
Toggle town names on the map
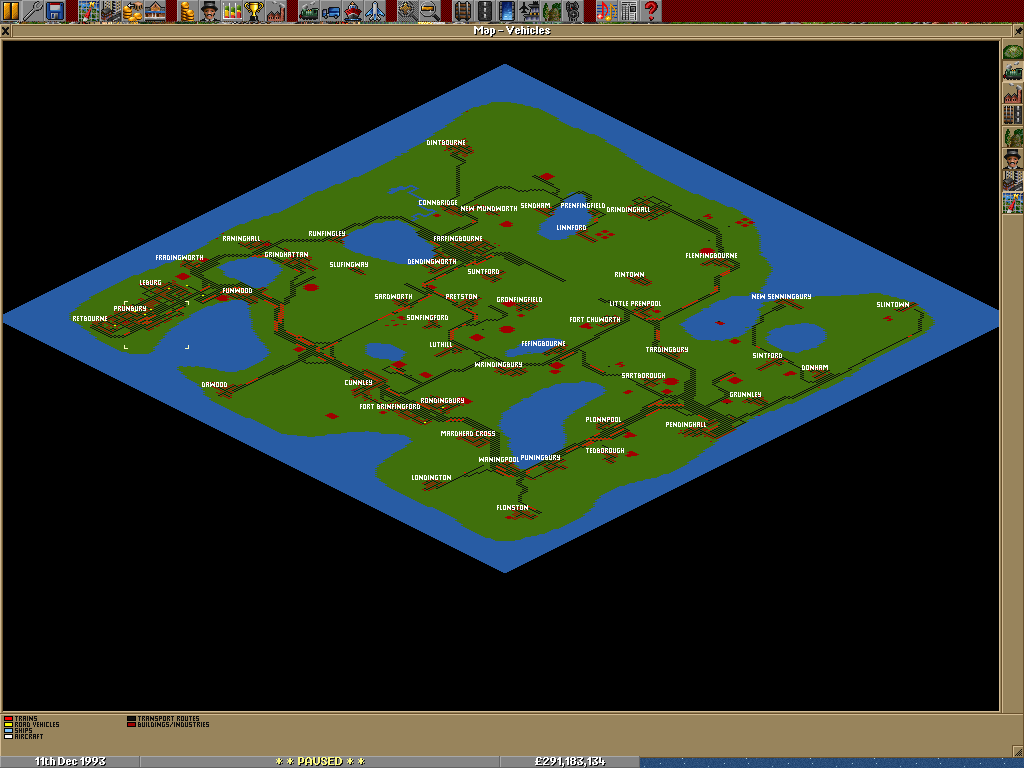click(x=1012, y=180)
